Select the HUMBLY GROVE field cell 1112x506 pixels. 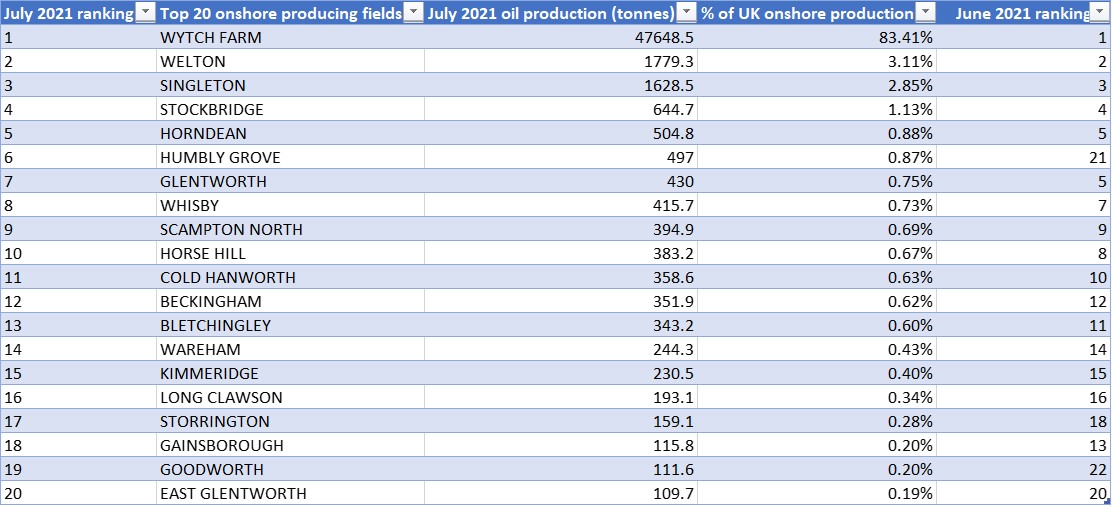[220, 158]
